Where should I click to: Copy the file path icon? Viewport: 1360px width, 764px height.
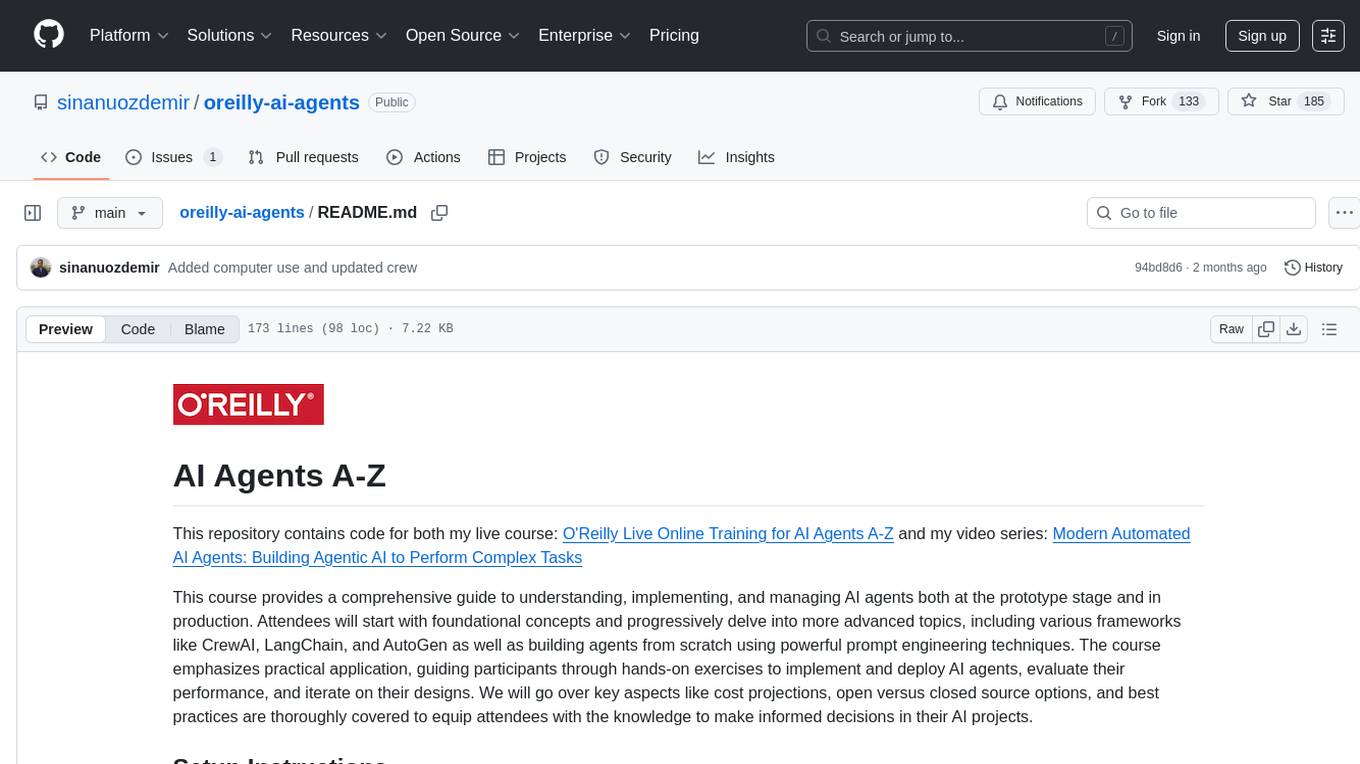tap(439, 213)
